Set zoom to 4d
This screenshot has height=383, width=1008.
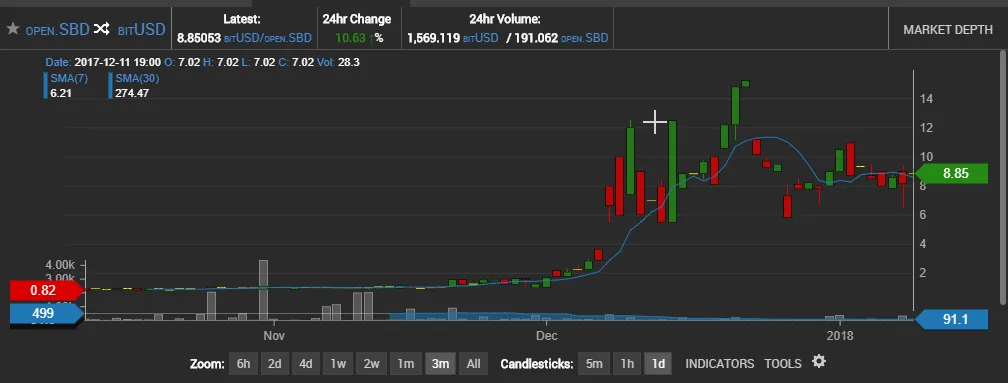pos(305,364)
